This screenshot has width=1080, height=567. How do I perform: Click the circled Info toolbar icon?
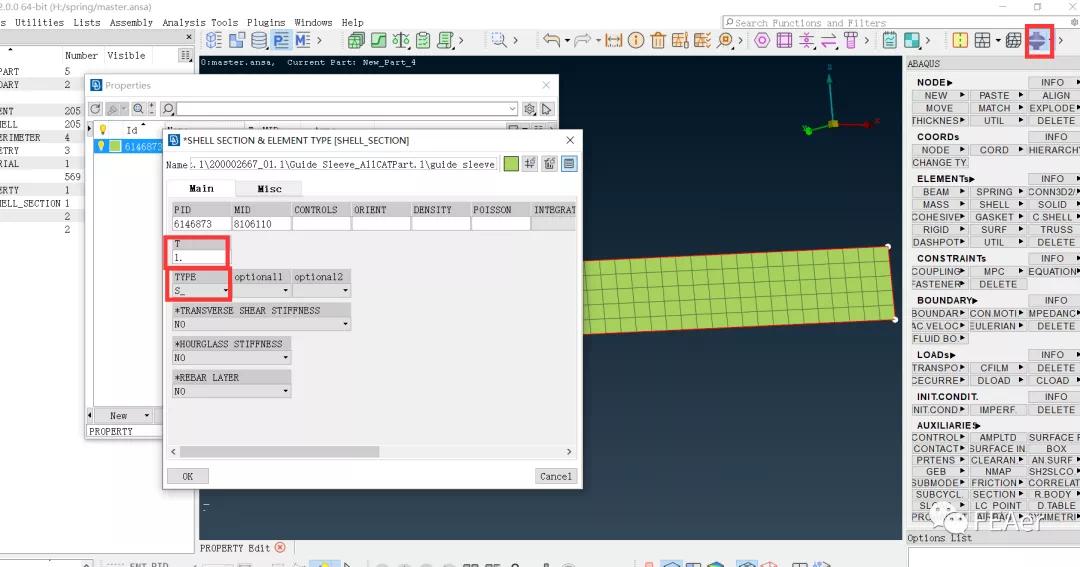[636, 40]
